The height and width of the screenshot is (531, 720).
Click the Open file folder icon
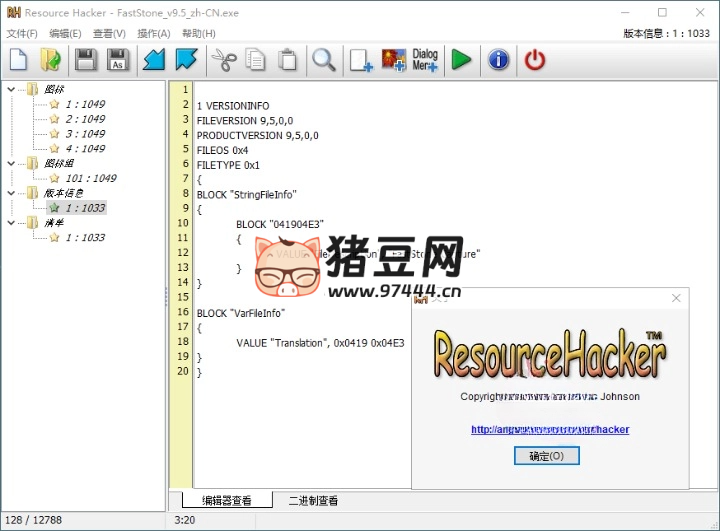[51, 60]
